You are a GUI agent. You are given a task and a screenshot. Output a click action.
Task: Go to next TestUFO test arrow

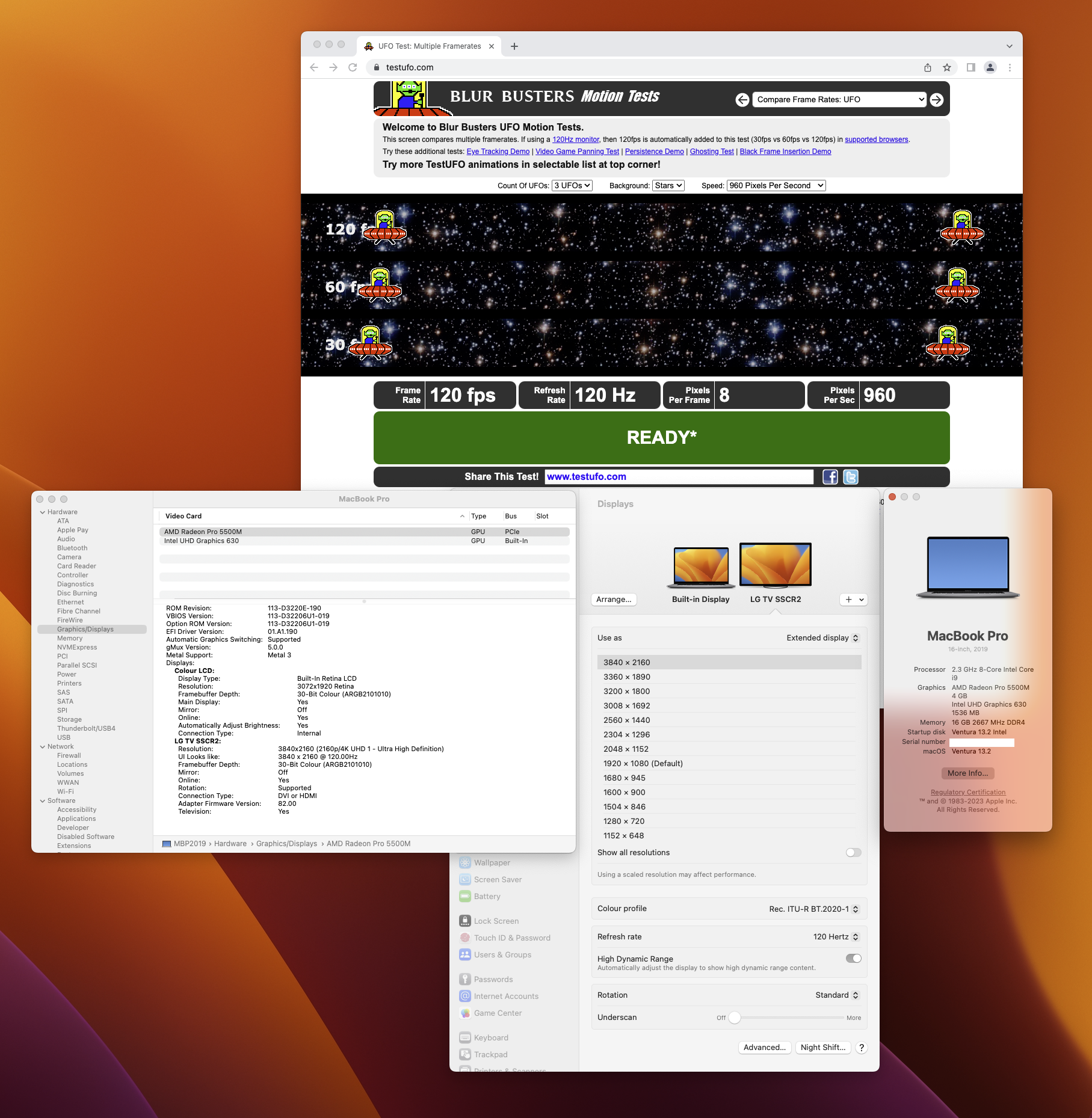pos(937,100)
